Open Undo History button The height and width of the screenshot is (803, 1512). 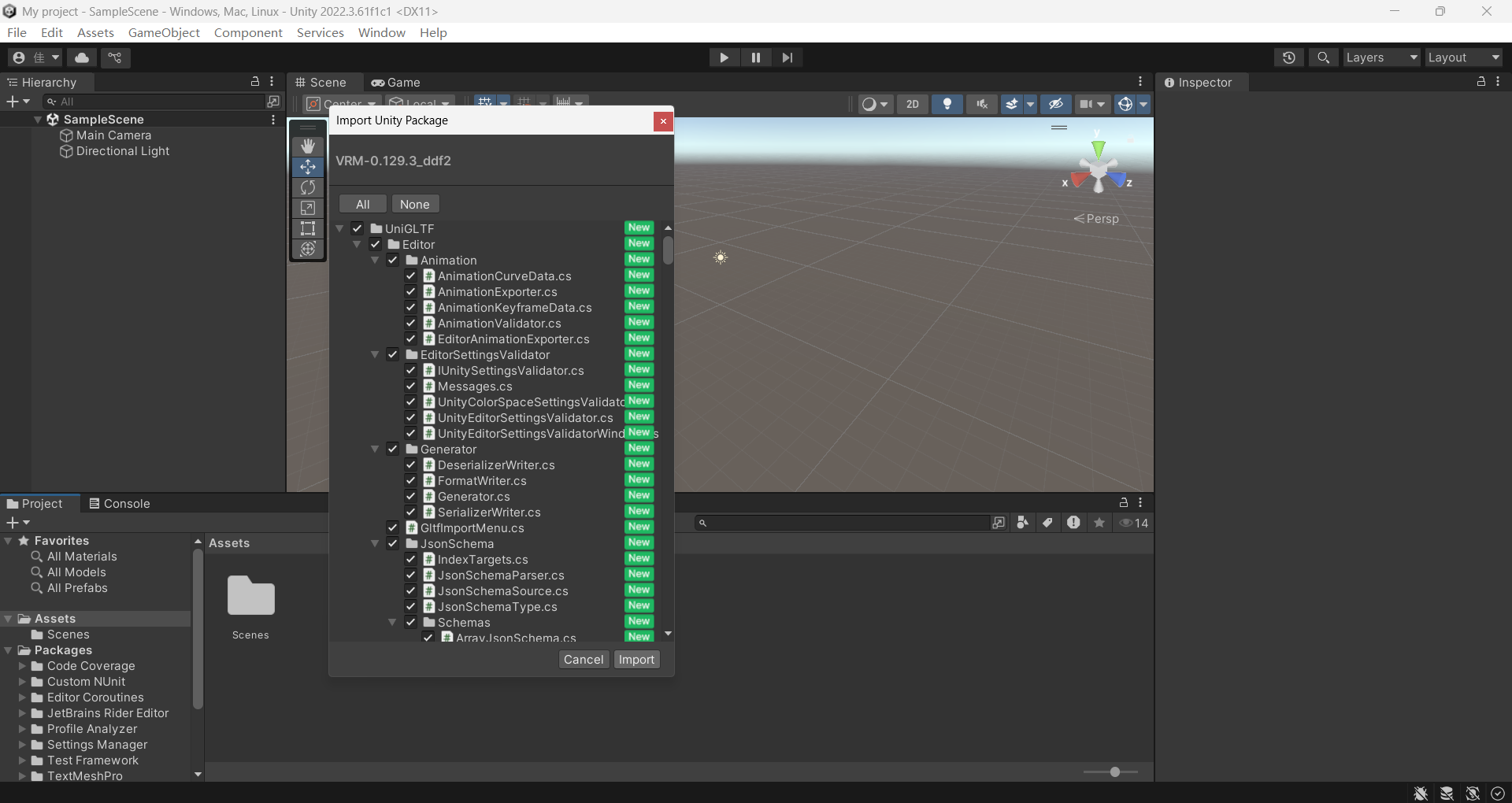pyautogui.click(x=1289, y=57)
